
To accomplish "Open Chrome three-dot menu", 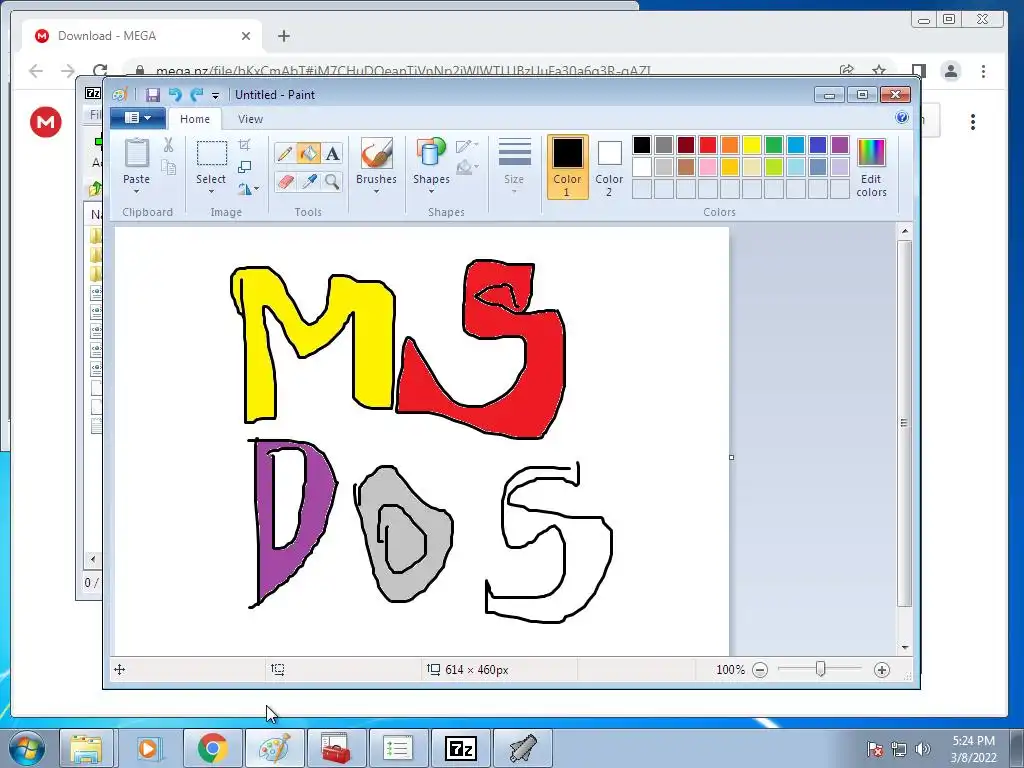I will (983, 71).
